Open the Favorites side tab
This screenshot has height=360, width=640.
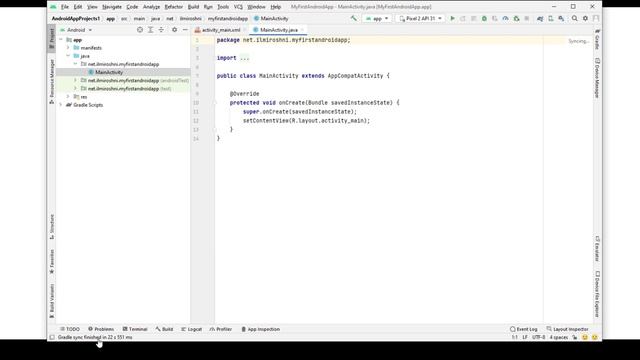[52, 261]
